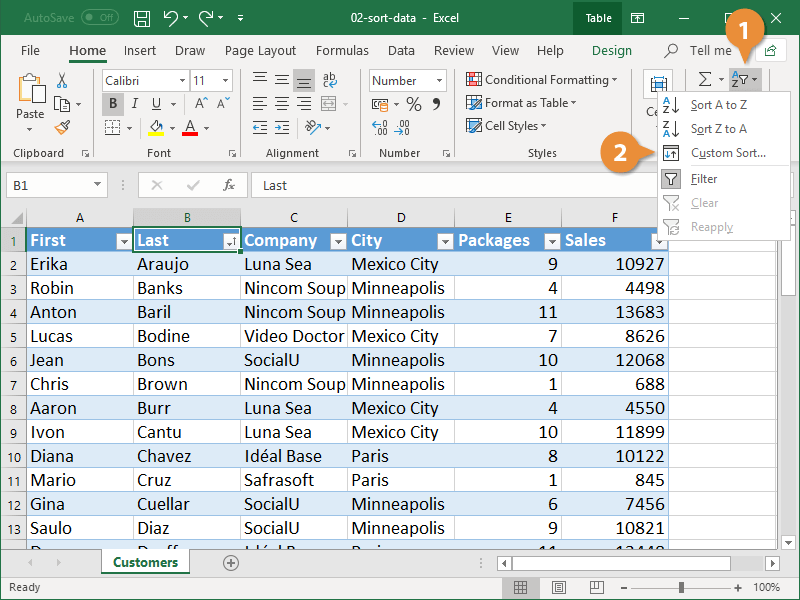
Task: Apply Merge and Center
Action: [x=330, y=103]
